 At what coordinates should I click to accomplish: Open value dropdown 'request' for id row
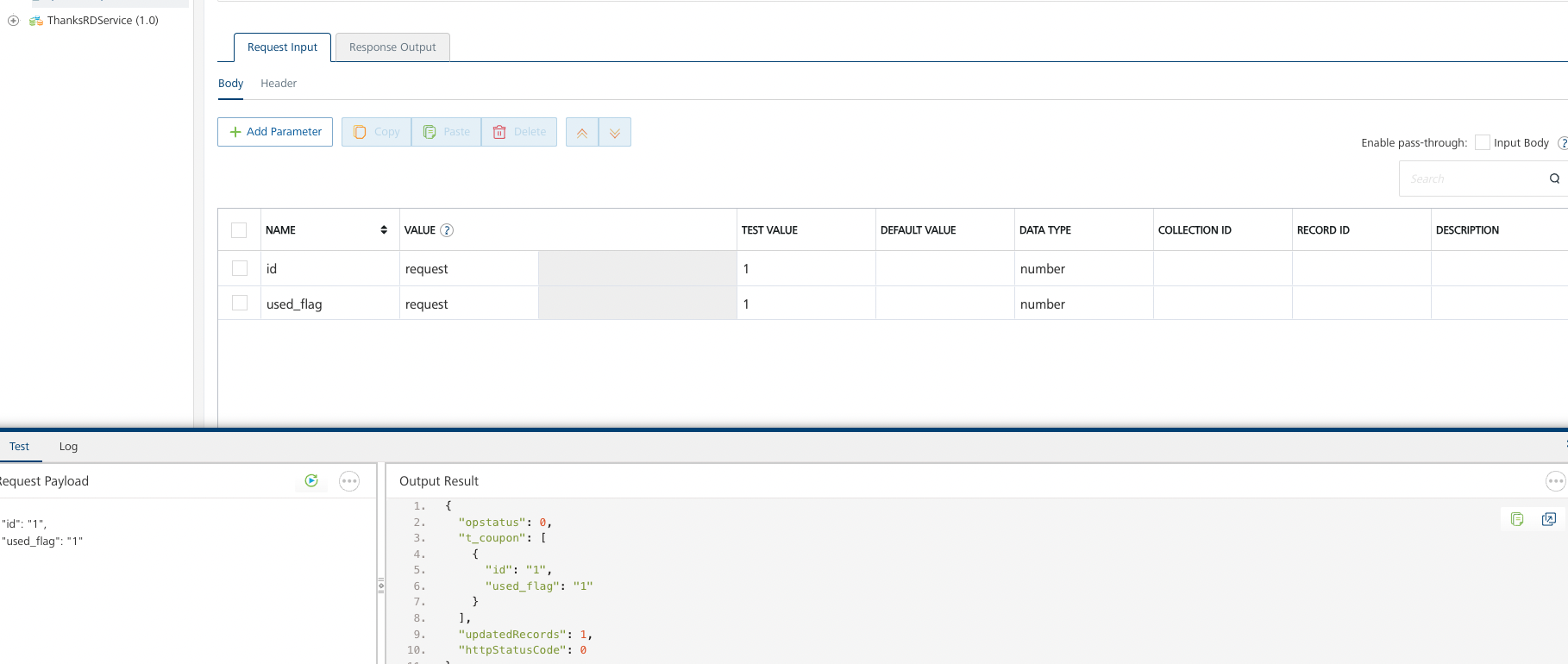[469, 269]
